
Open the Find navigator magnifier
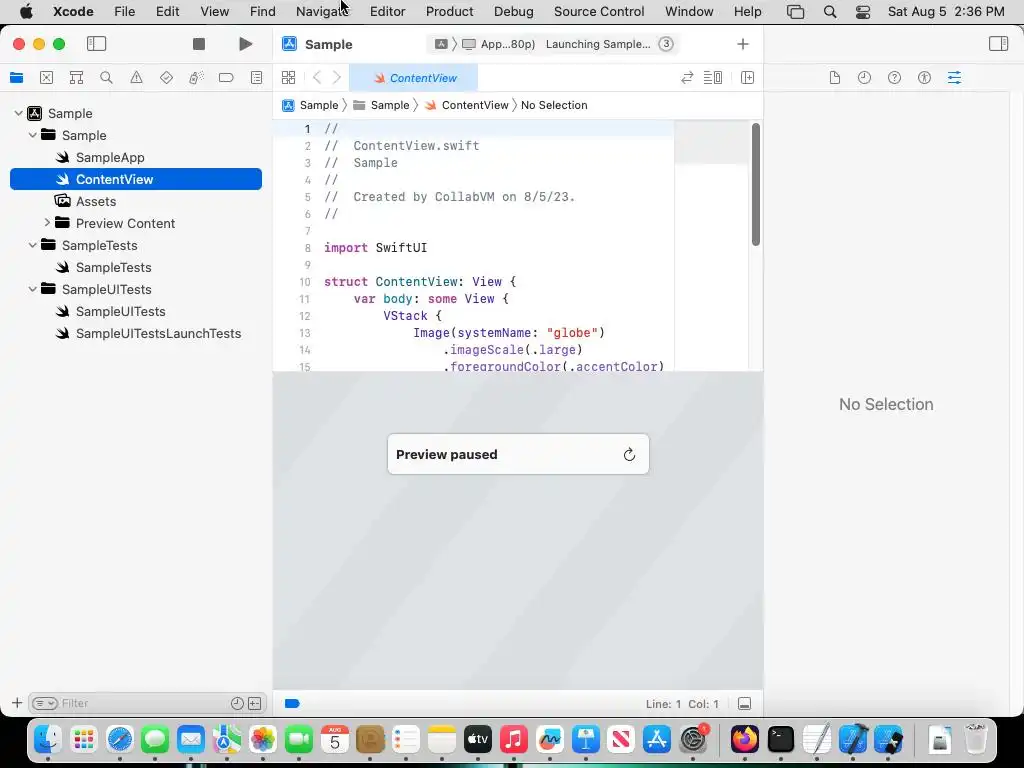tap(106, 78)
